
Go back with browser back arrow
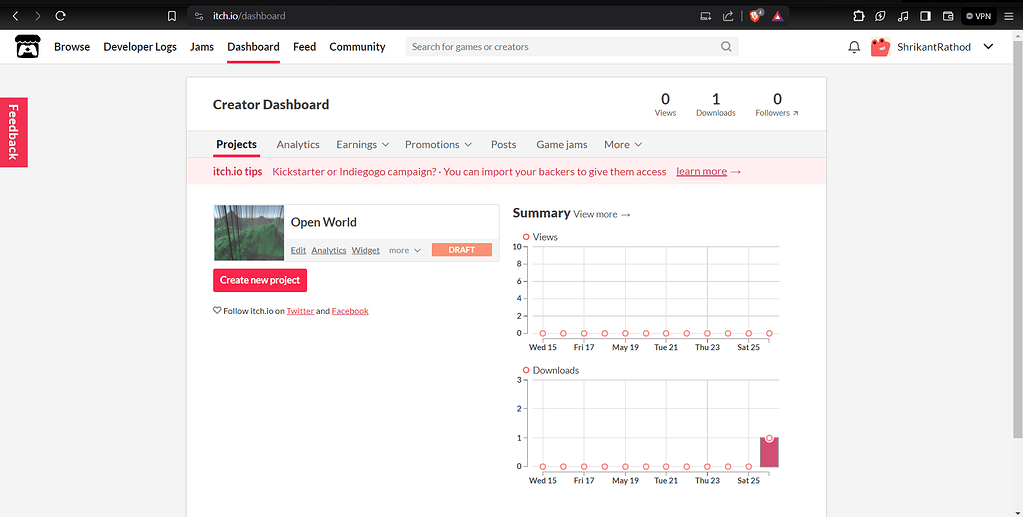tap(16, 16)
